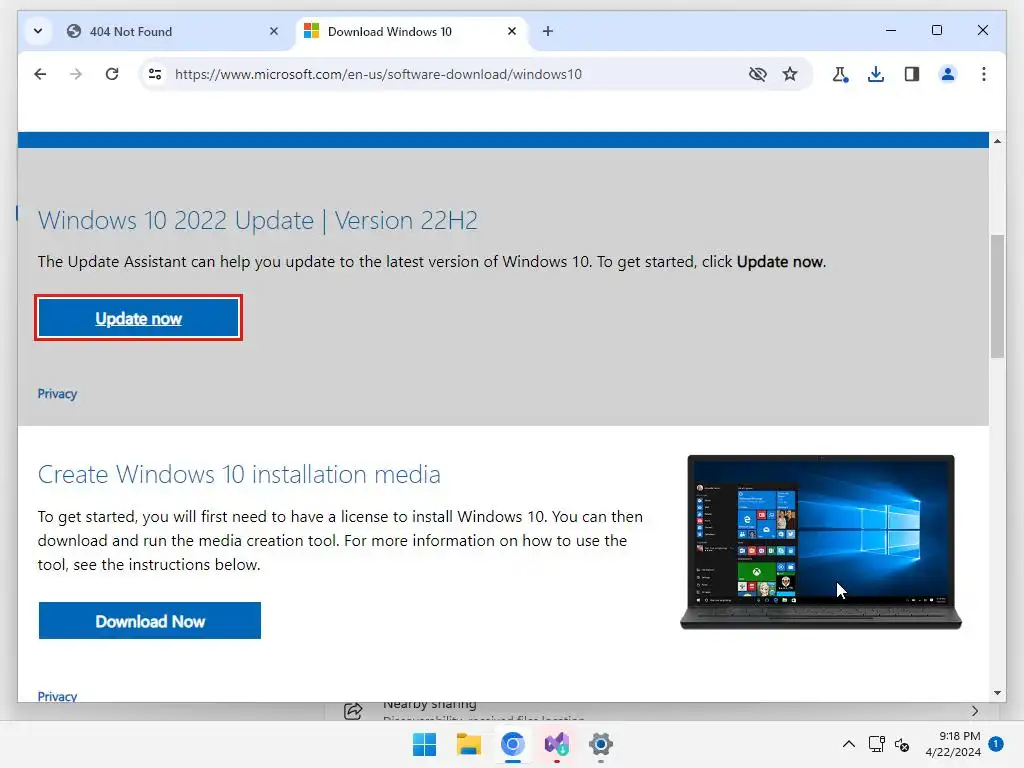Open File Explorer from taskbar
This screenshot has height=768, width=1024.
[468, 744]
